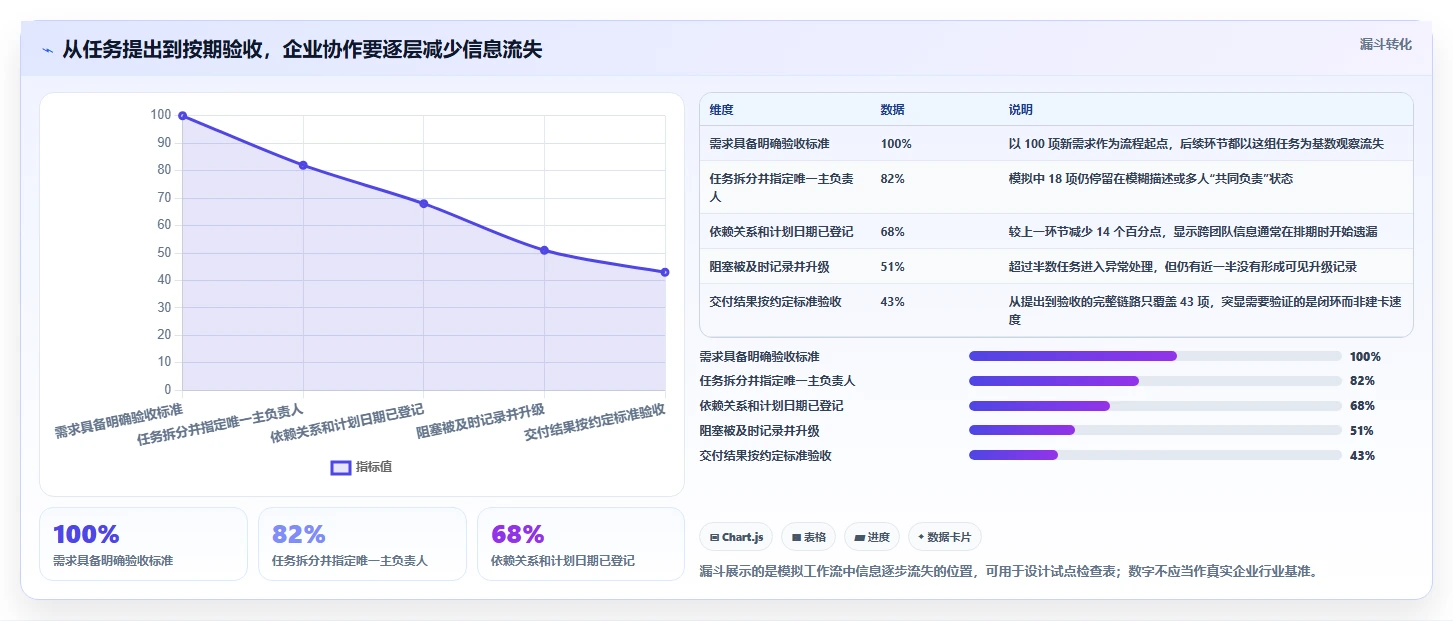Click the progress bar for 交付结果按约定标准验收
This screenshot has width=1453, height=621.
[x=1155, y=455]
